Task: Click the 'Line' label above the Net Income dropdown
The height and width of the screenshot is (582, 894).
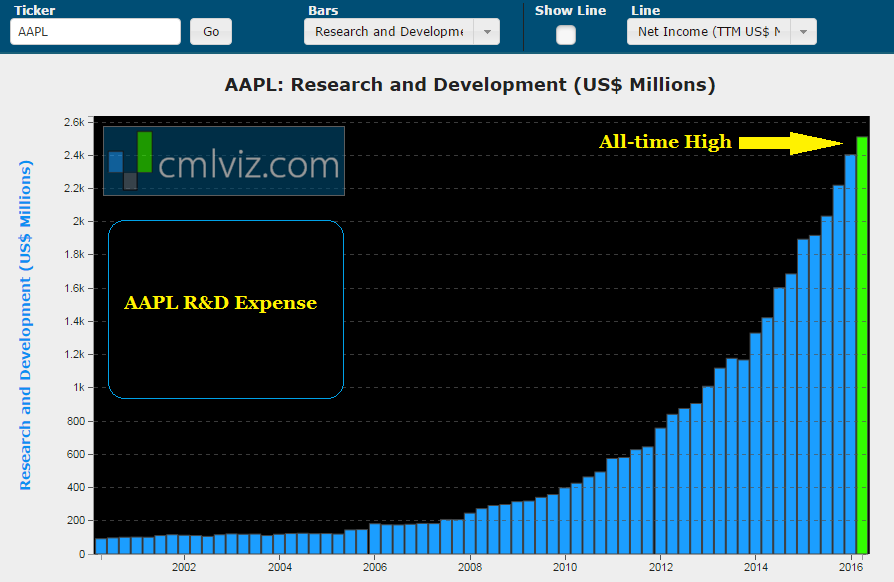Action: (645, 10)
